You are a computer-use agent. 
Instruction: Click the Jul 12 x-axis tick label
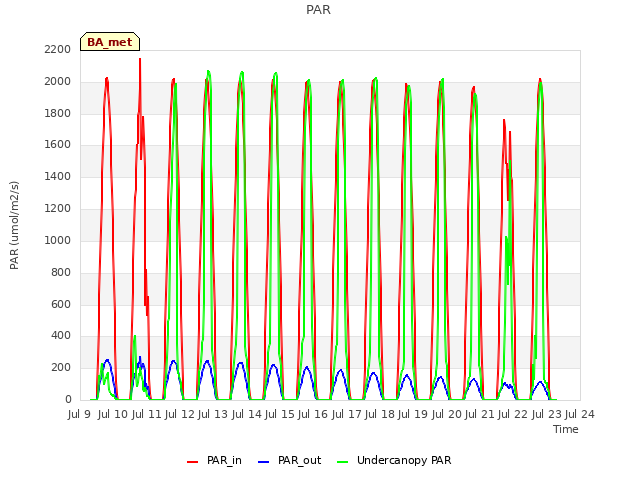[x=179, y=414]
